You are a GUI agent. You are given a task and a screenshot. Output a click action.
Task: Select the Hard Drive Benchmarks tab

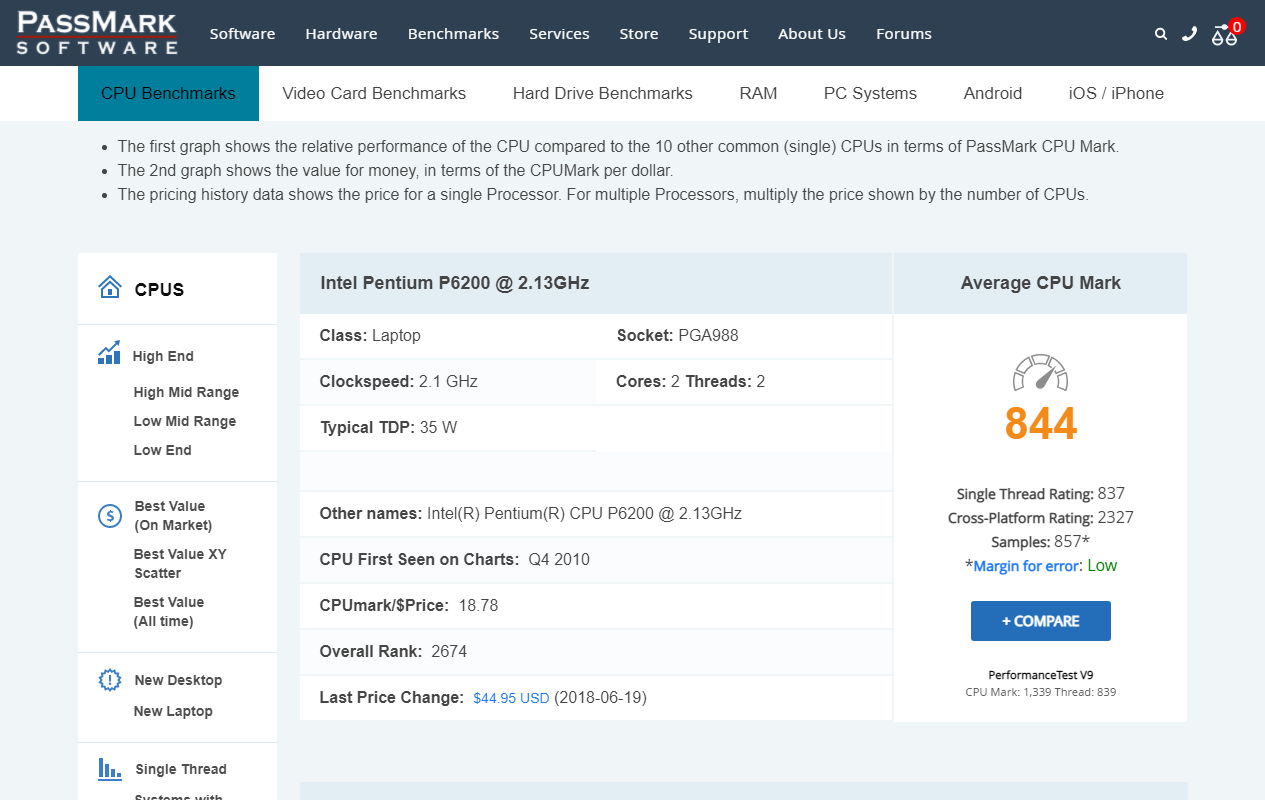(602, 93)
